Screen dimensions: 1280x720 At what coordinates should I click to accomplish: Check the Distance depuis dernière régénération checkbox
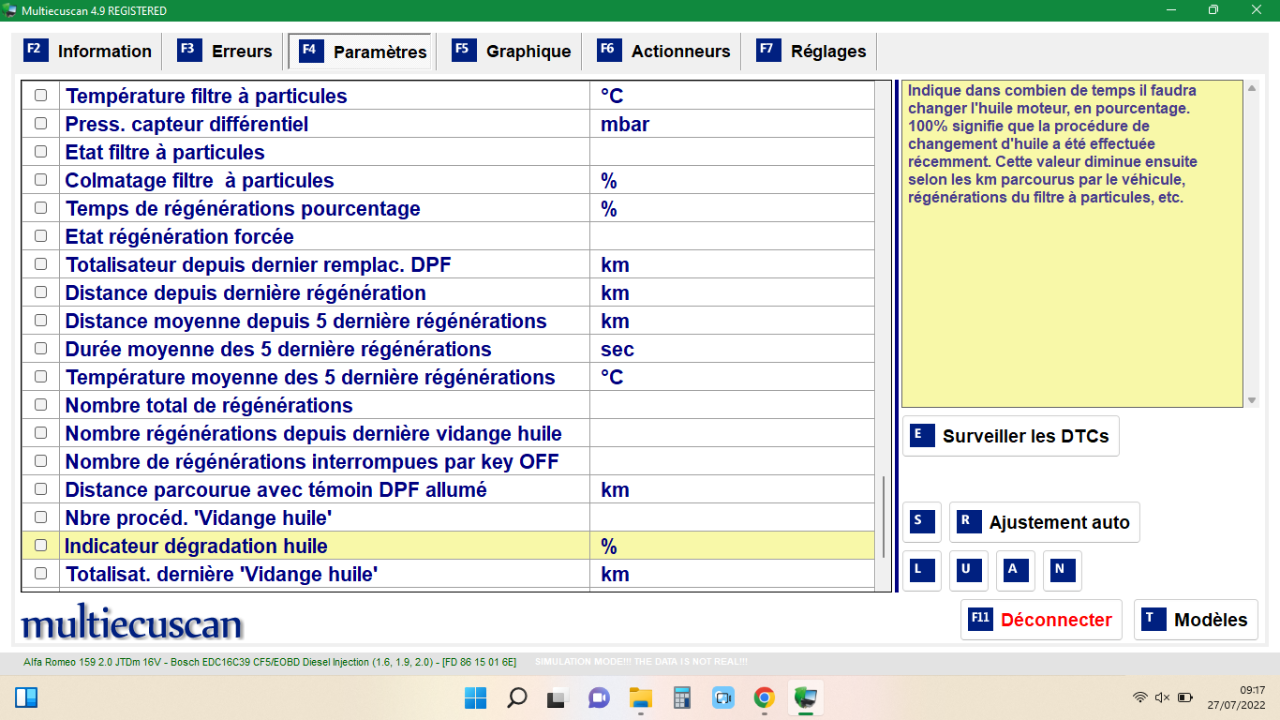click(x=40, y=292)
